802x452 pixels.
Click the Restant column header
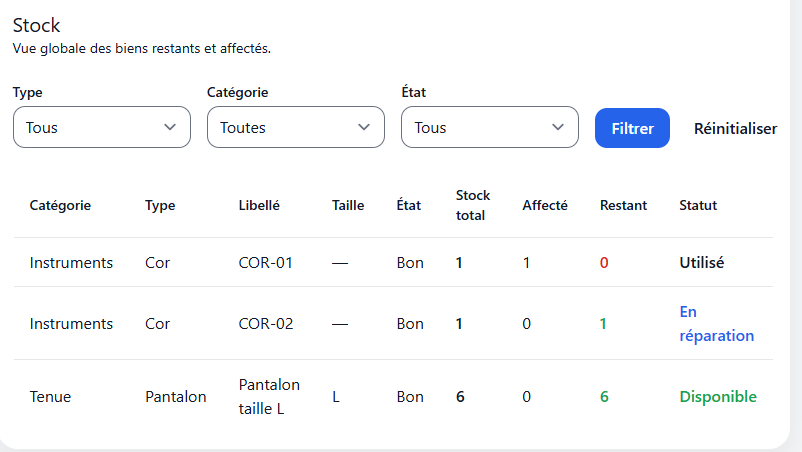coord(623,206)
